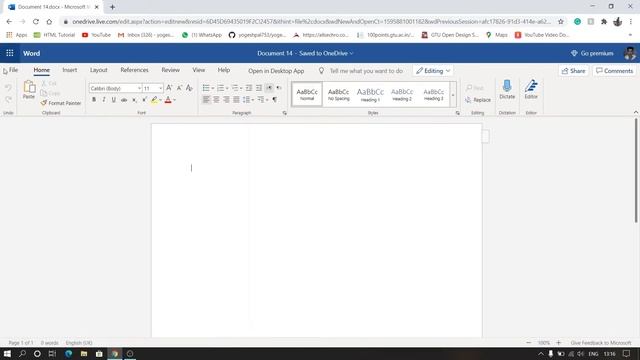640x360 pixels.
Task: Switch to the Insert tab
Action: [69, 70]
